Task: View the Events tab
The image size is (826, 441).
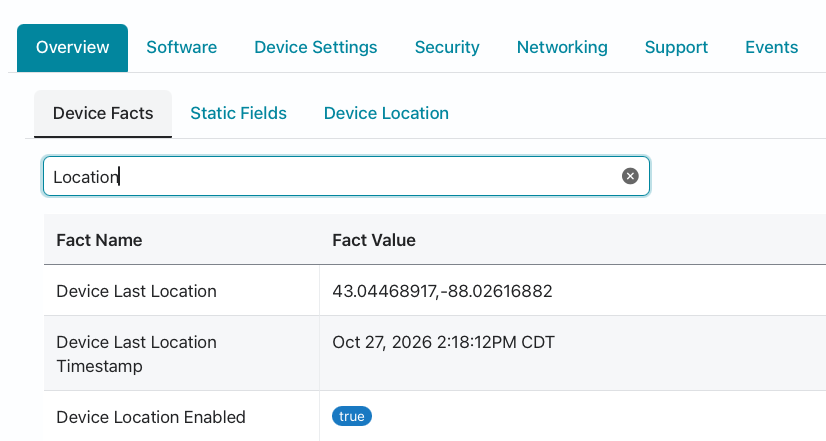Action: click(772, 47)
